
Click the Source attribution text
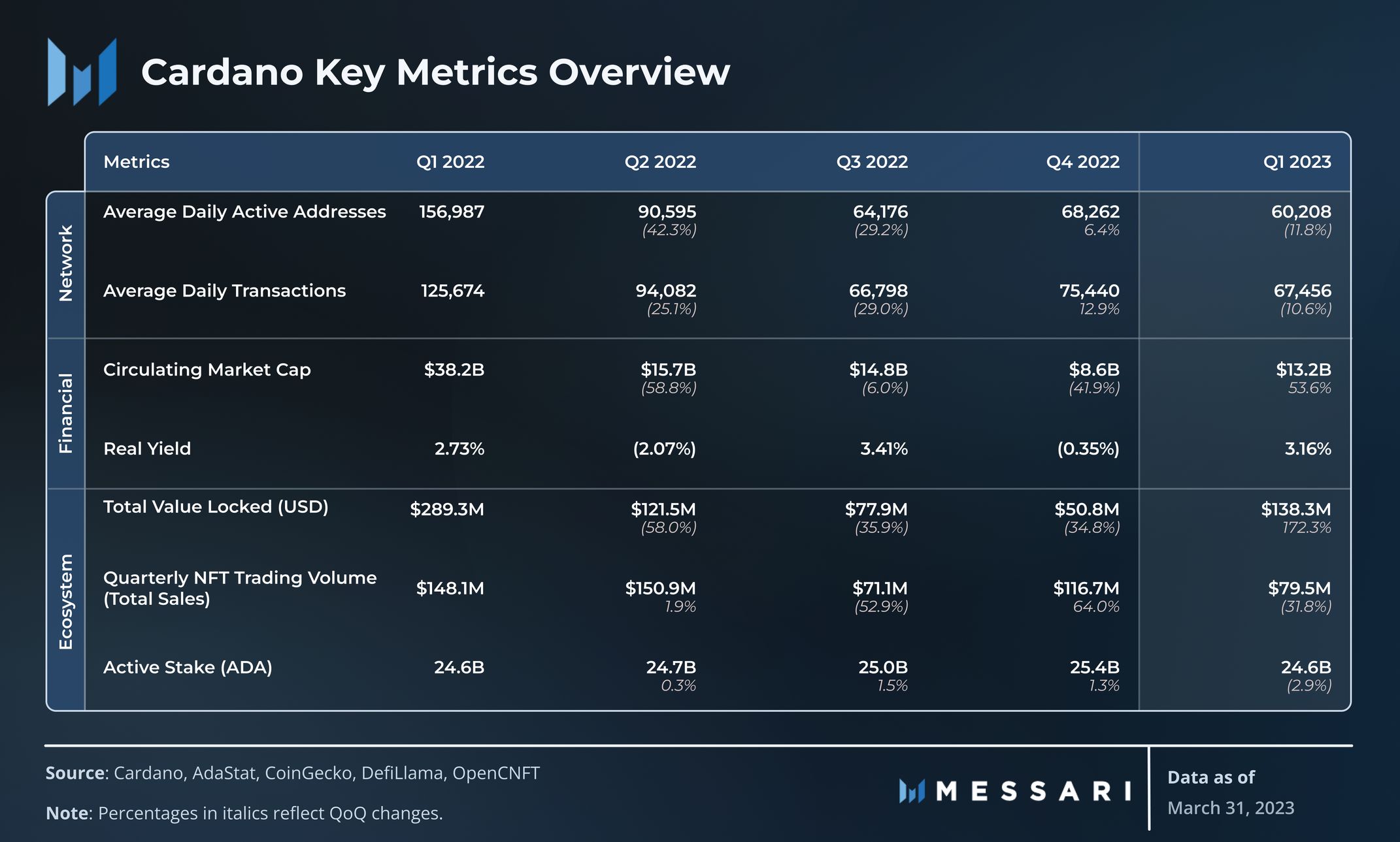click(292, 773)
